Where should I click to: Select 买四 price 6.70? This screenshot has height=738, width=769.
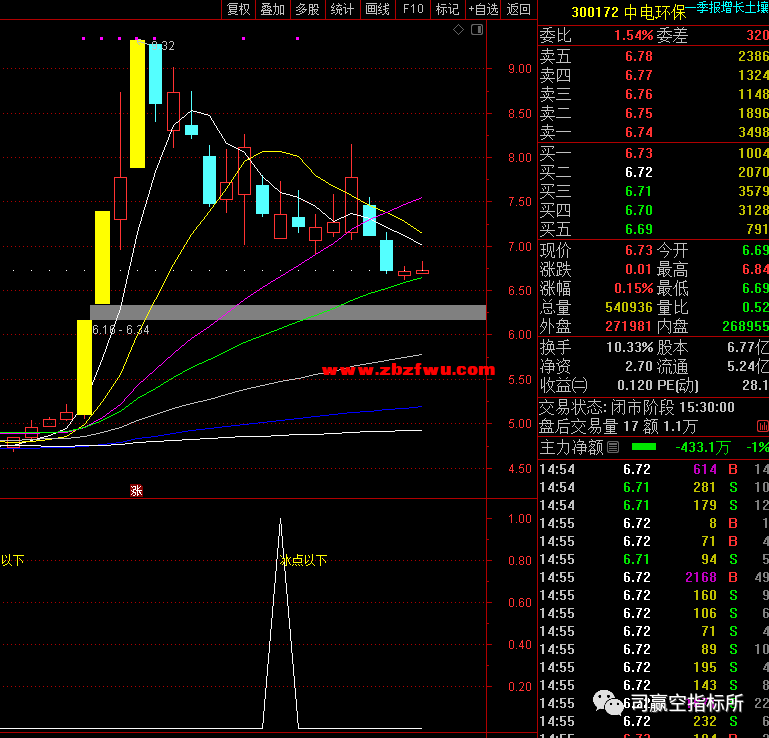[x=639, y=210]
